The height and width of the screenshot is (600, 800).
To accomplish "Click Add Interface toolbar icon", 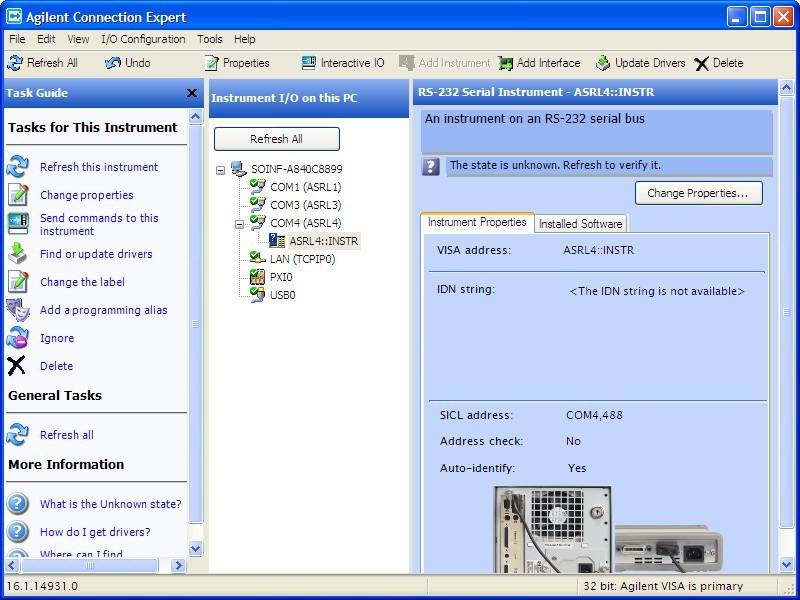I will [x=506, y=63].
